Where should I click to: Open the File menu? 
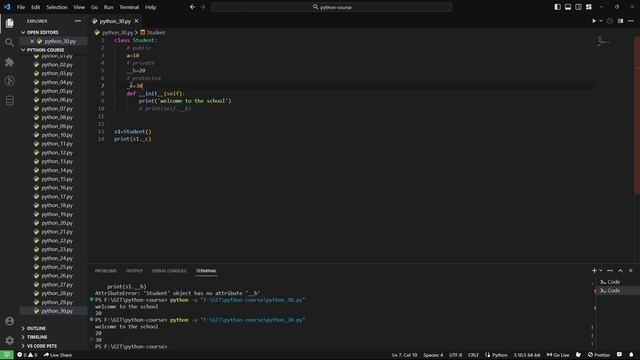(x=21, y=7)
